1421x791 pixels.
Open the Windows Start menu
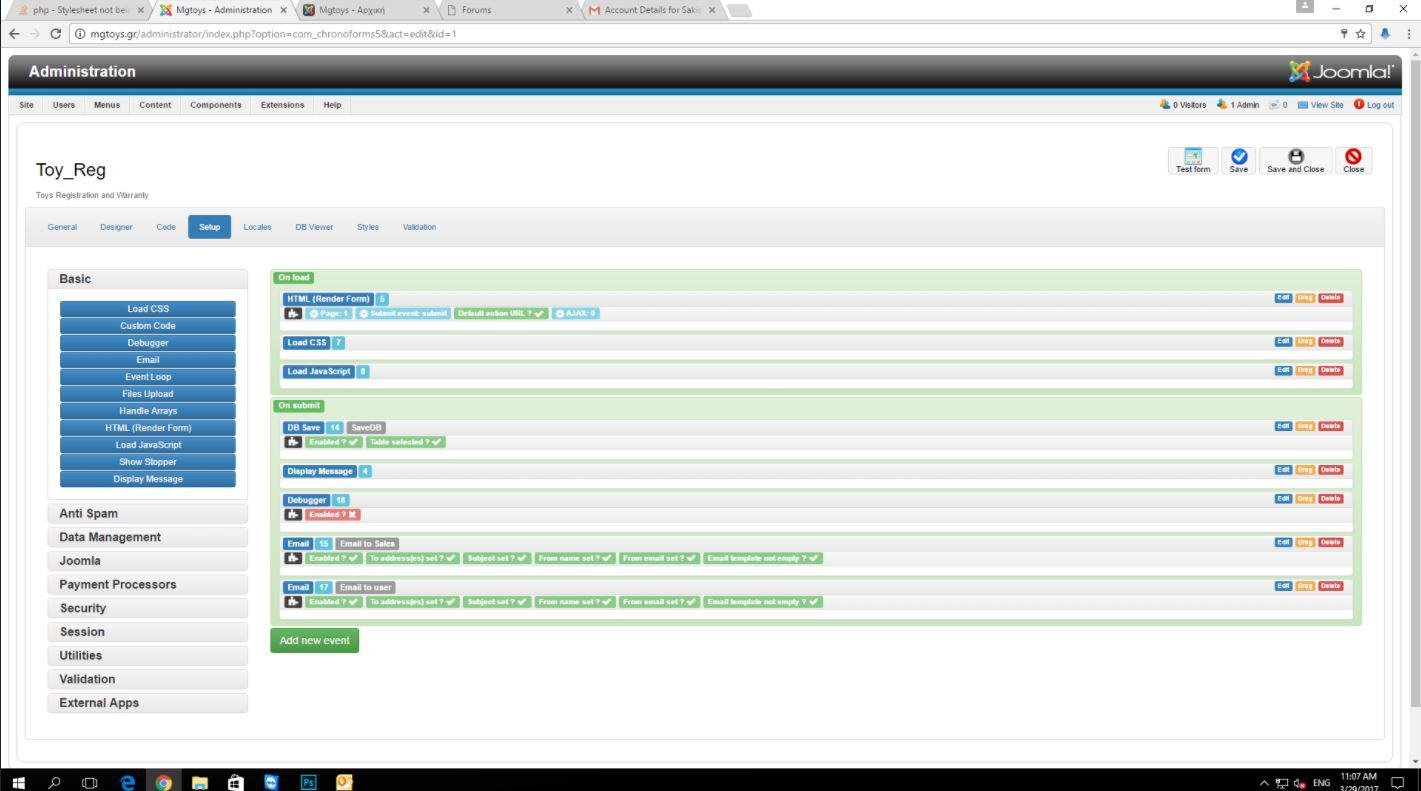[18, 782]
